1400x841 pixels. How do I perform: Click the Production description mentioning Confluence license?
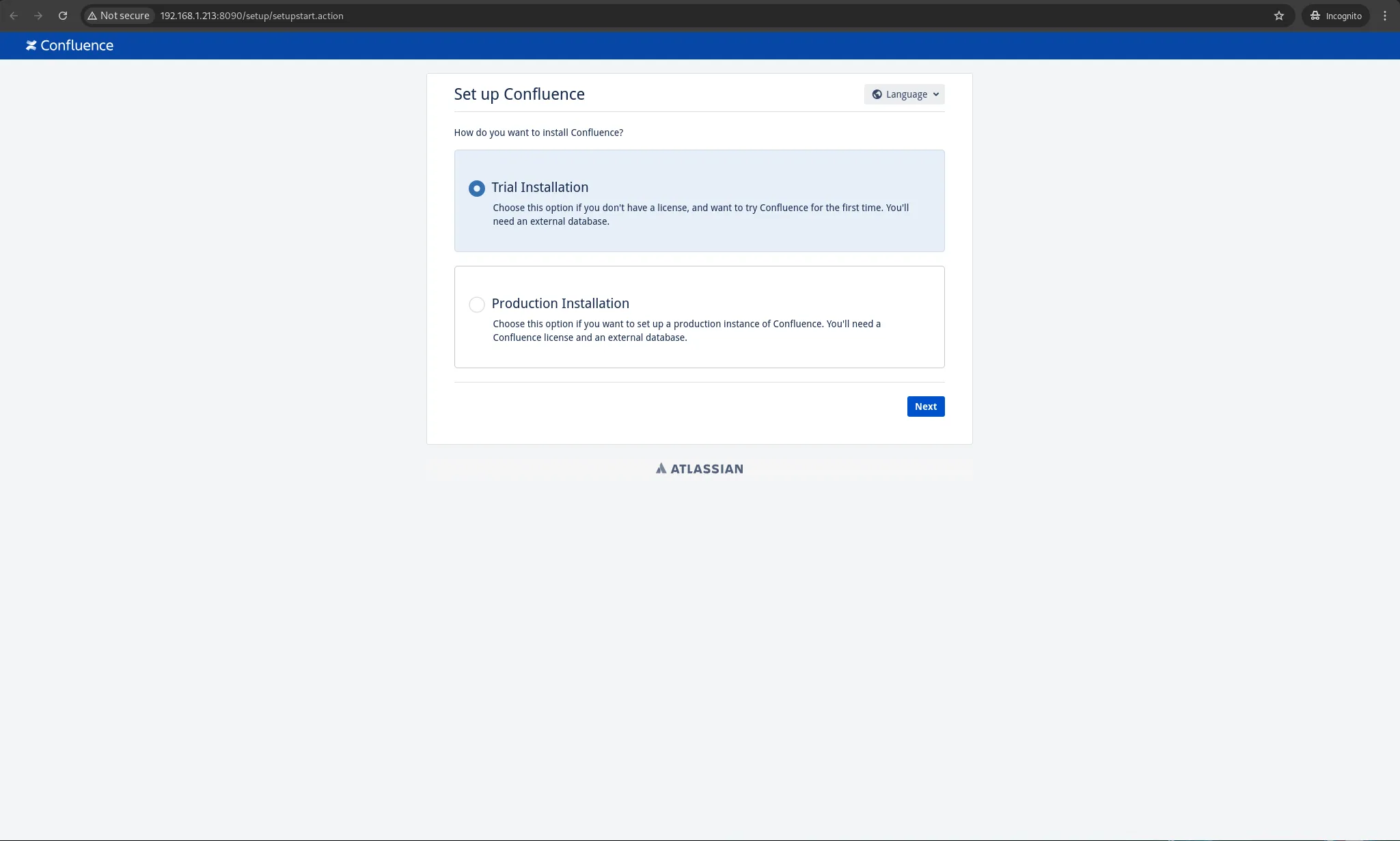point(687,331)
